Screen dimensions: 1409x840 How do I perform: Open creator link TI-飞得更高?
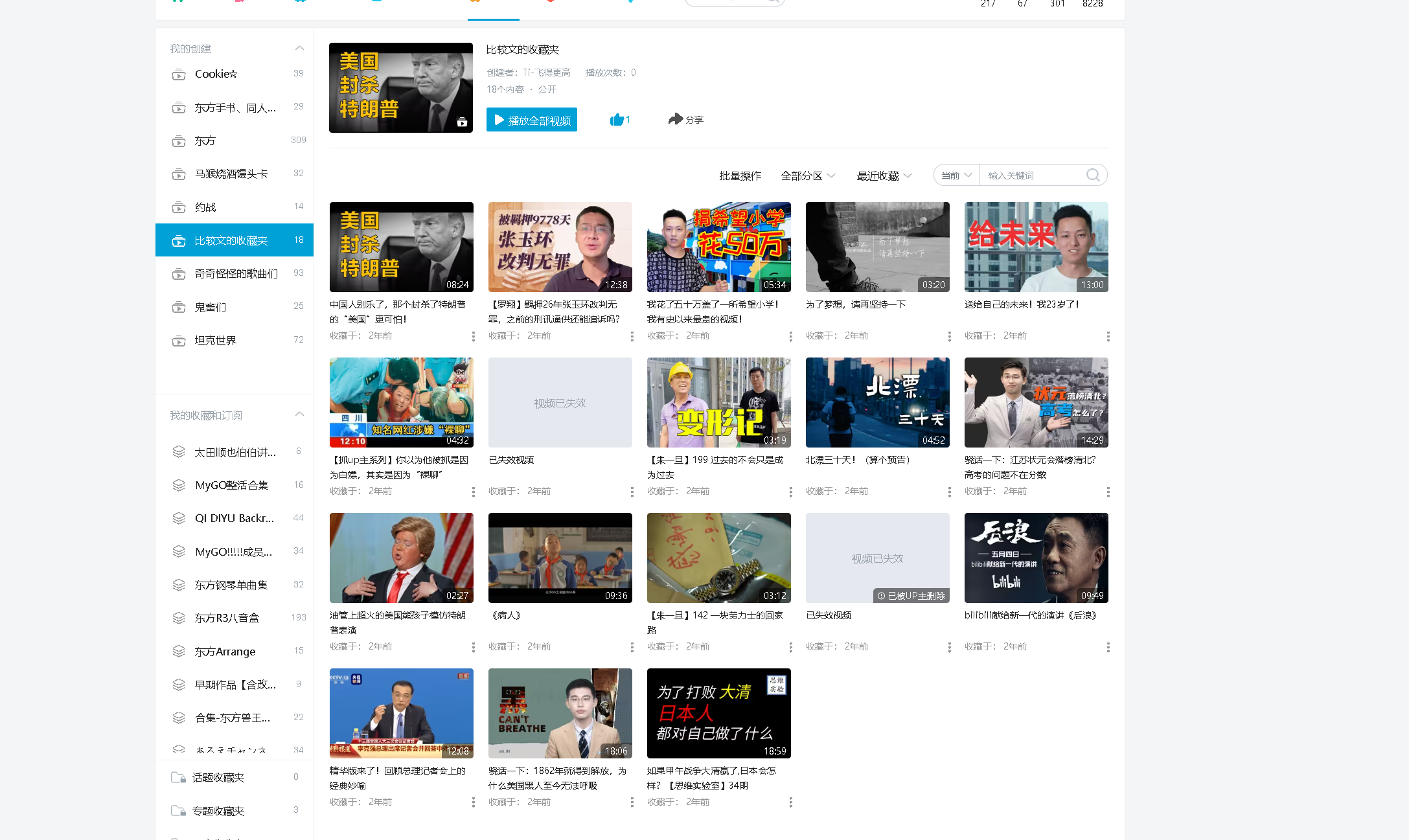547,72
